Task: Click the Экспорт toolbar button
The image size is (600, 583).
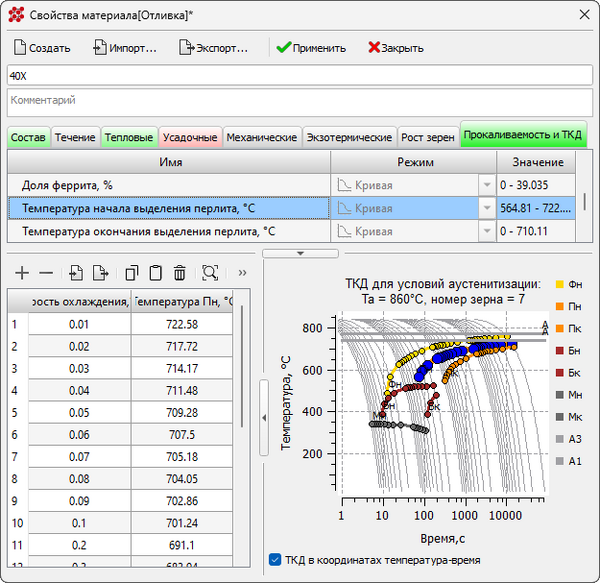Action: point(214,48)
